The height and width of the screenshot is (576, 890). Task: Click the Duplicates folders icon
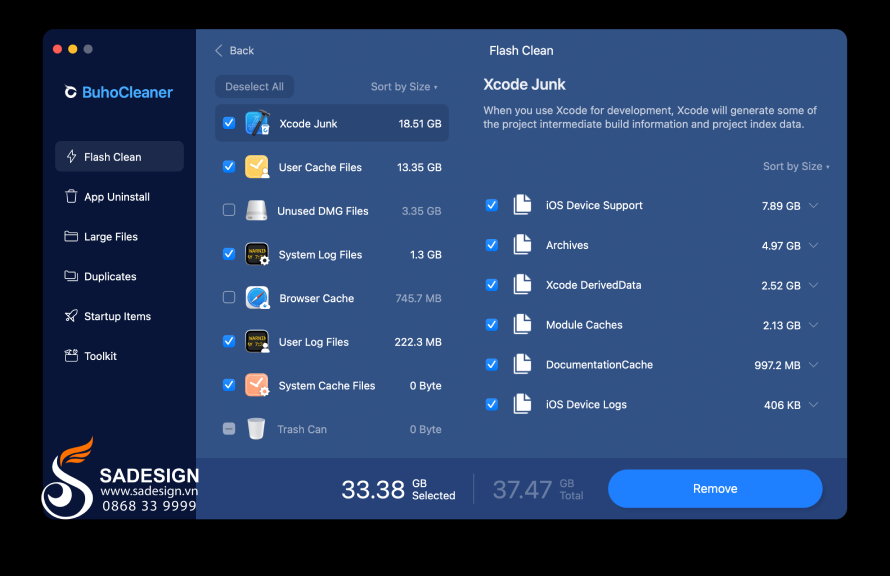coord(71,276)
